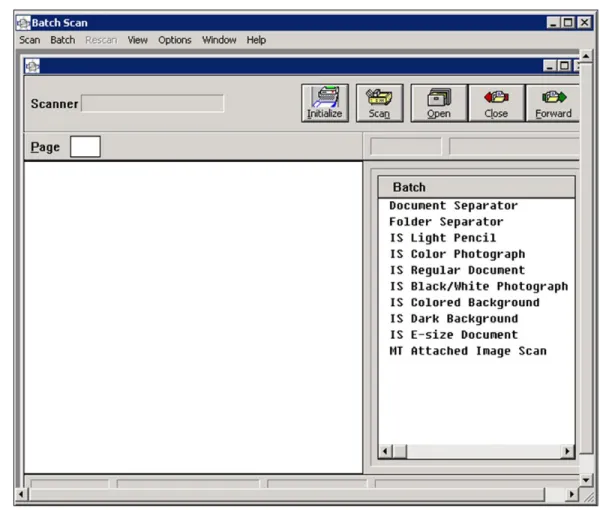Click the main window horizontal scroll thumb
600x510 pixels.
(x=287, y=494)
